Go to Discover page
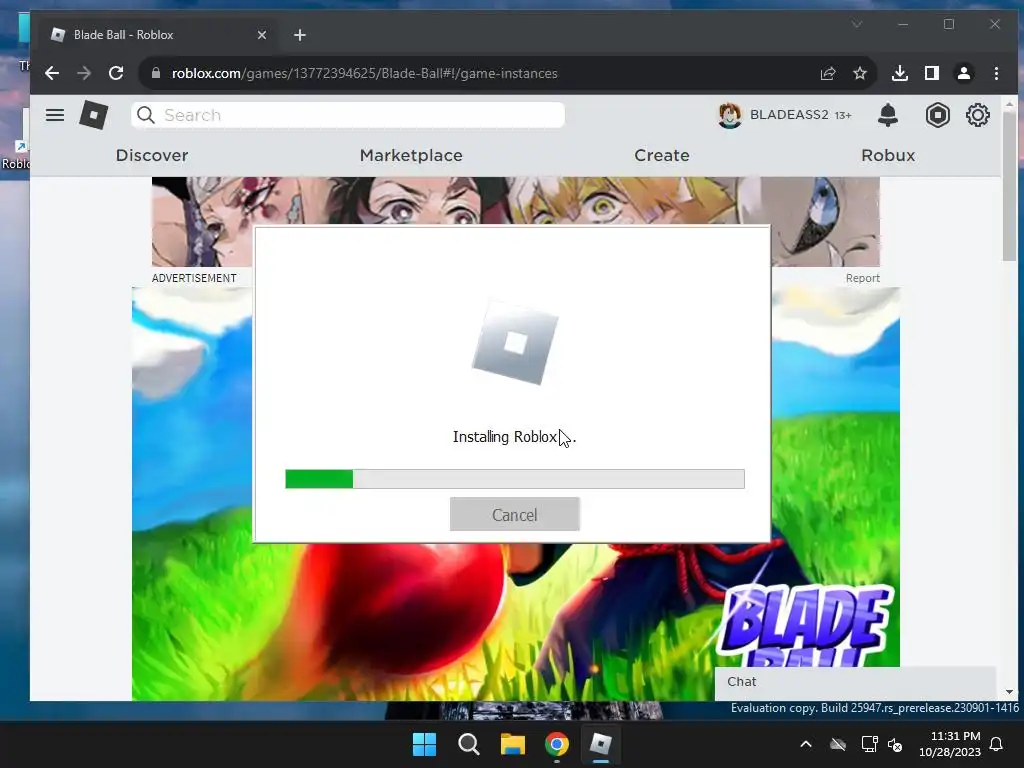The image size is (1024, 768). click(152, 155)
